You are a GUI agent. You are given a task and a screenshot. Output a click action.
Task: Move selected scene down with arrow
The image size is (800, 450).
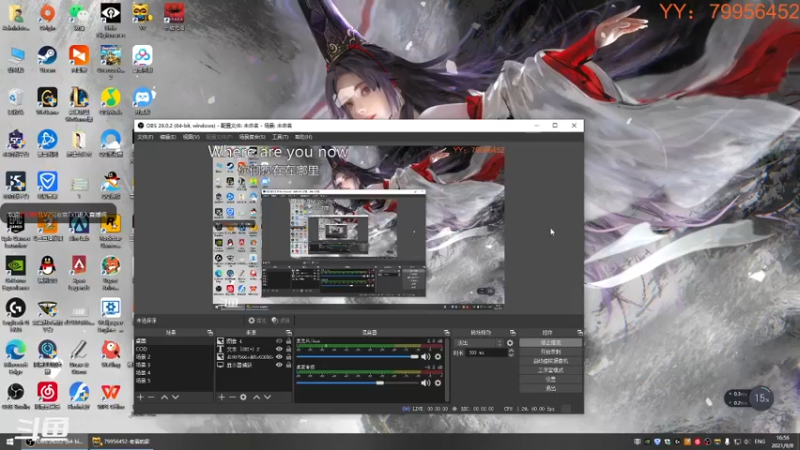(x=176, y=397)
